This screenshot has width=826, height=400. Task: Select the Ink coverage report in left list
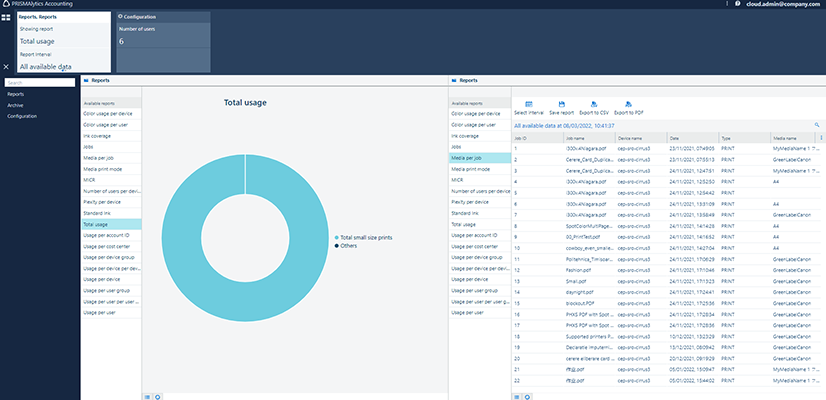point(96,136)
